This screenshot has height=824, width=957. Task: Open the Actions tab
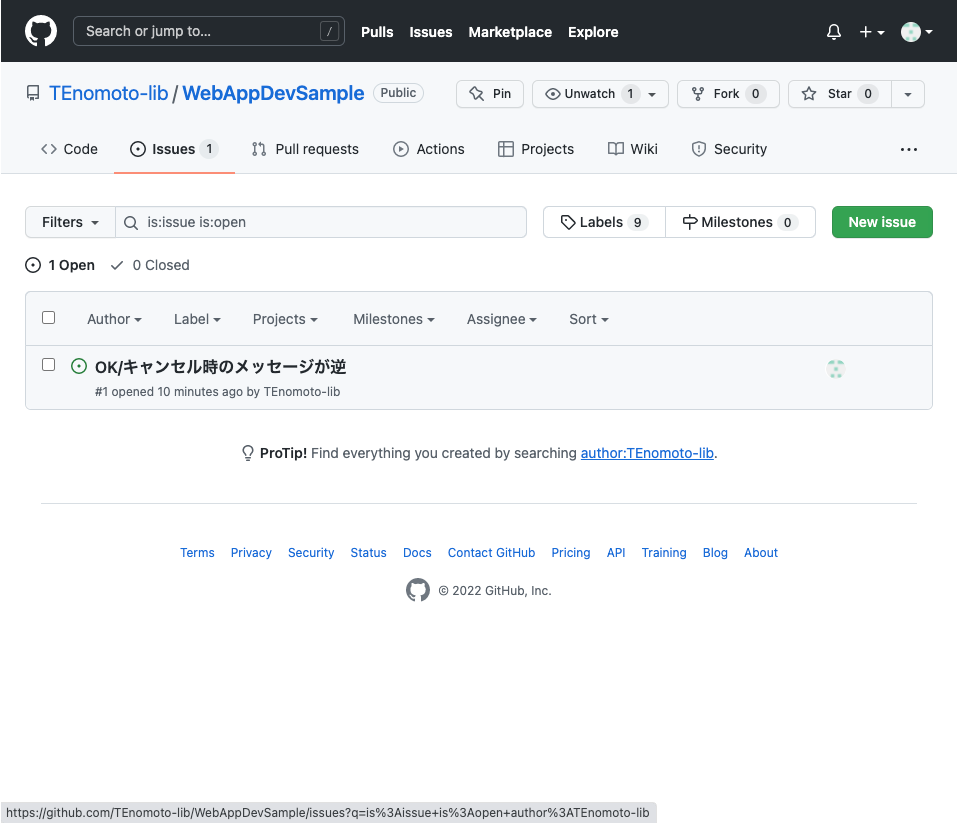428,149
